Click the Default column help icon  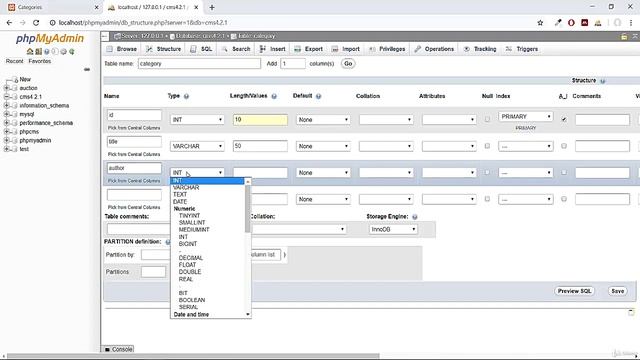pyautogui.click(x=318, y=96)
